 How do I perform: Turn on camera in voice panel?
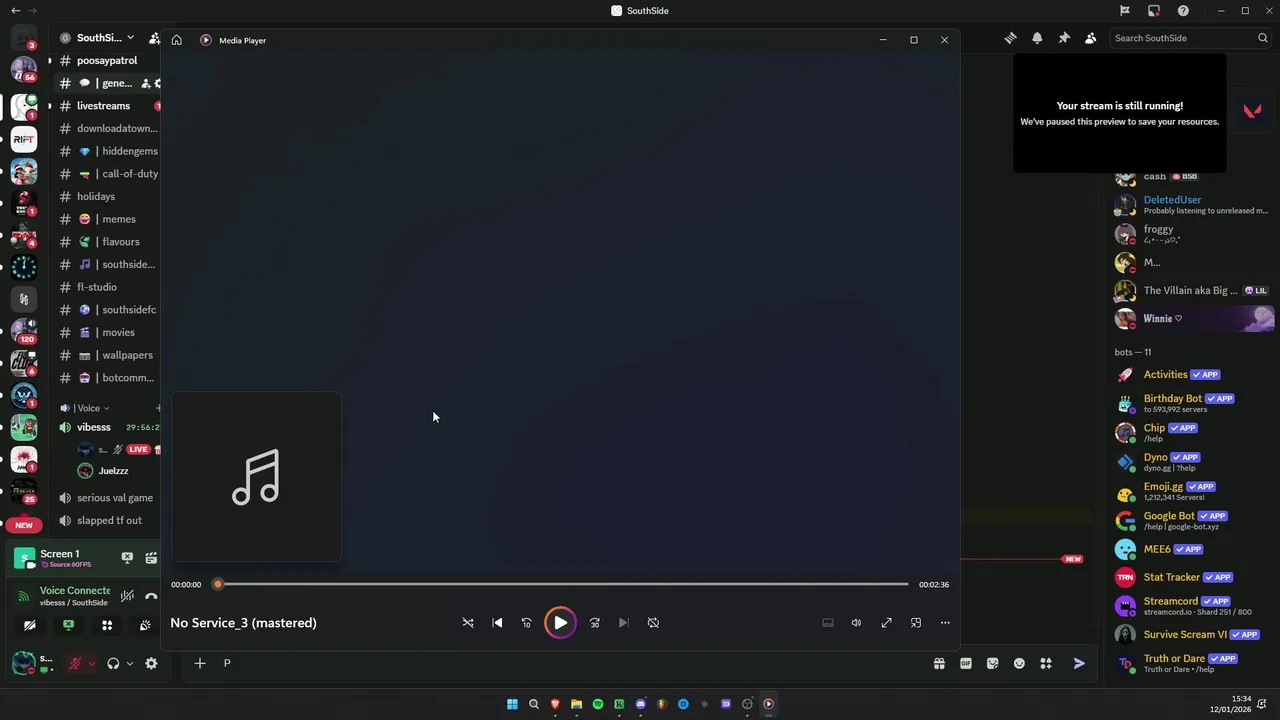pyautogui.click(x=30, y=625)
